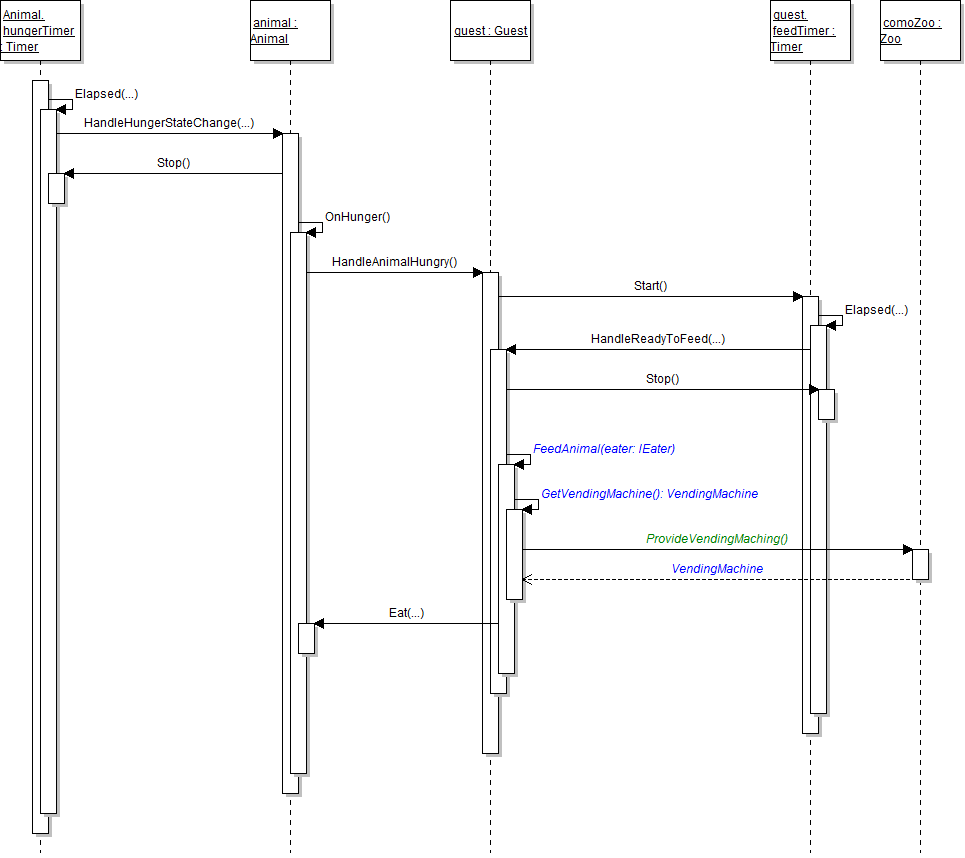The image size is (965, 858).
Task: Click the activation bar on comoZoo lifeline
Action: pyautogui.click(x=920, y=564)
